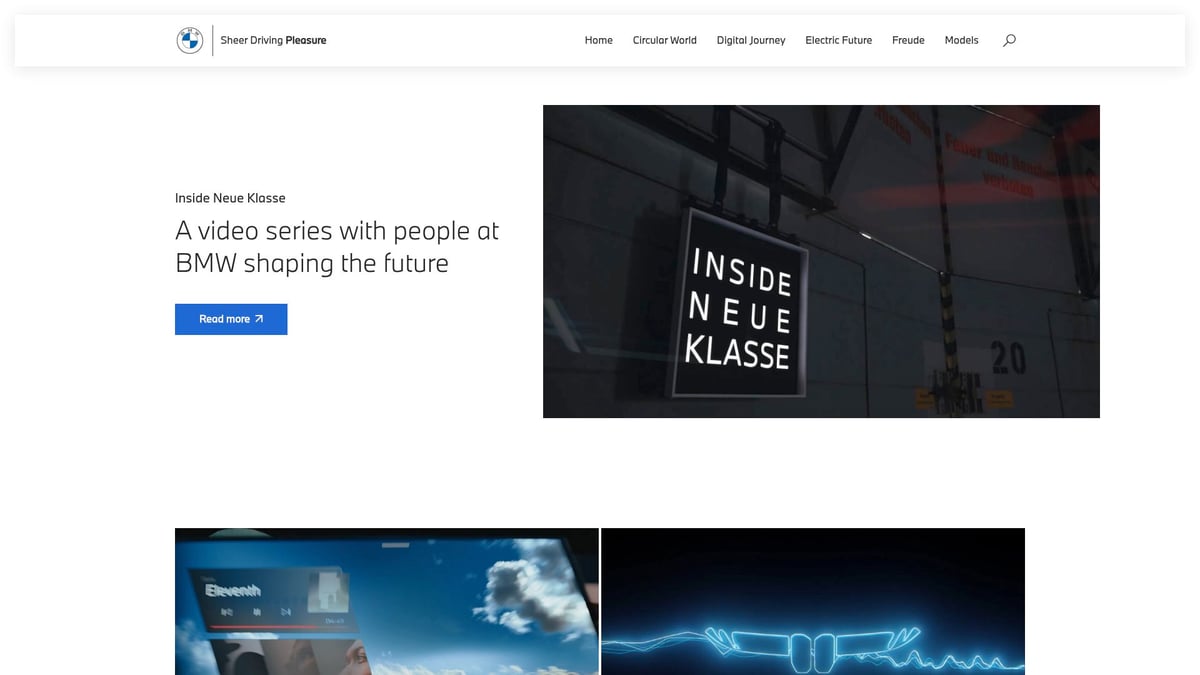Click the Sheer Driving Pleasure slogan
This screenshot has width=1200, height=675.
pos(273,40)
